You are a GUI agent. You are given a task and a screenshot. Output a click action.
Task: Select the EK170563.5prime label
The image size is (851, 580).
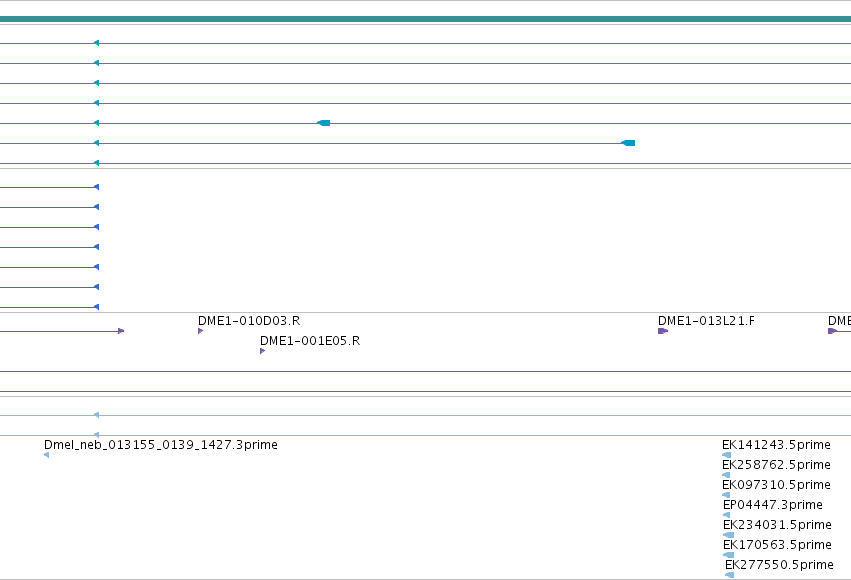coord(777,545)
